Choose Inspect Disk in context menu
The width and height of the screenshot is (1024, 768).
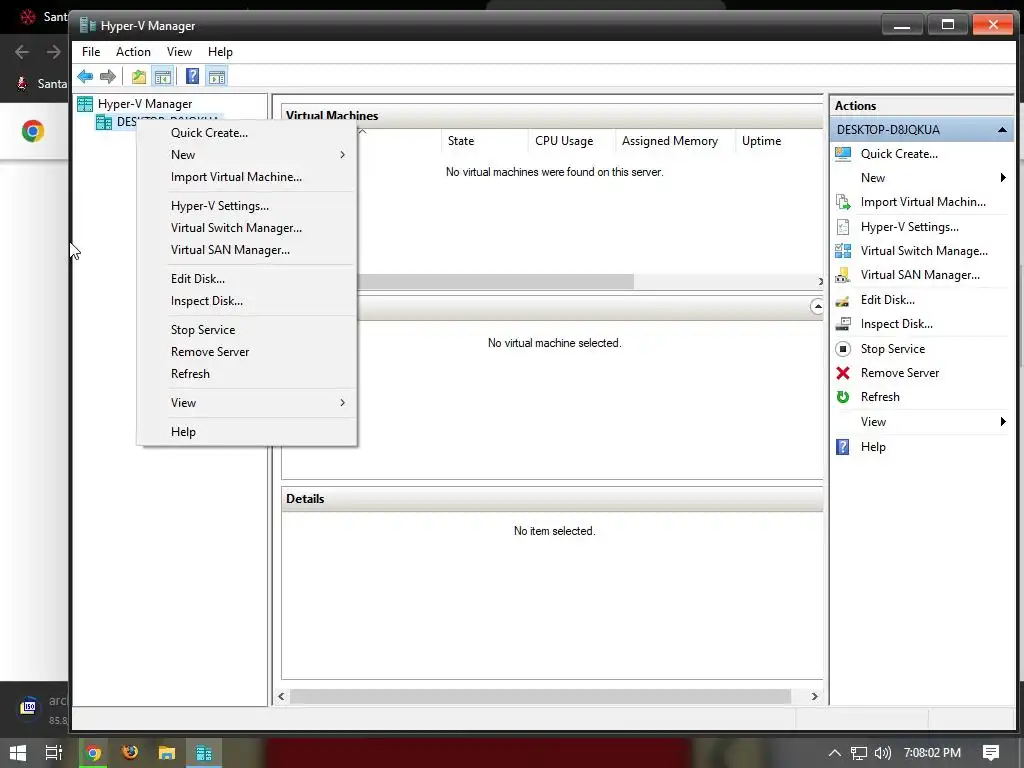point(248,301)
